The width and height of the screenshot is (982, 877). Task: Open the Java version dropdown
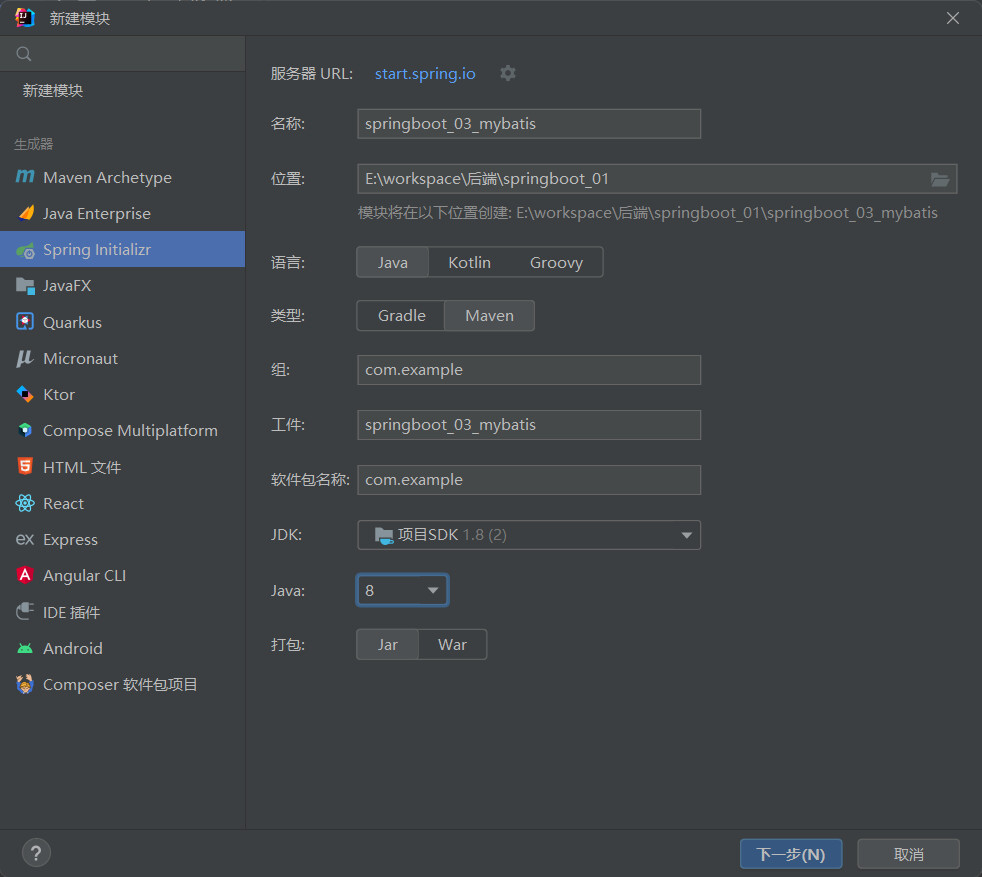point(402,590)
